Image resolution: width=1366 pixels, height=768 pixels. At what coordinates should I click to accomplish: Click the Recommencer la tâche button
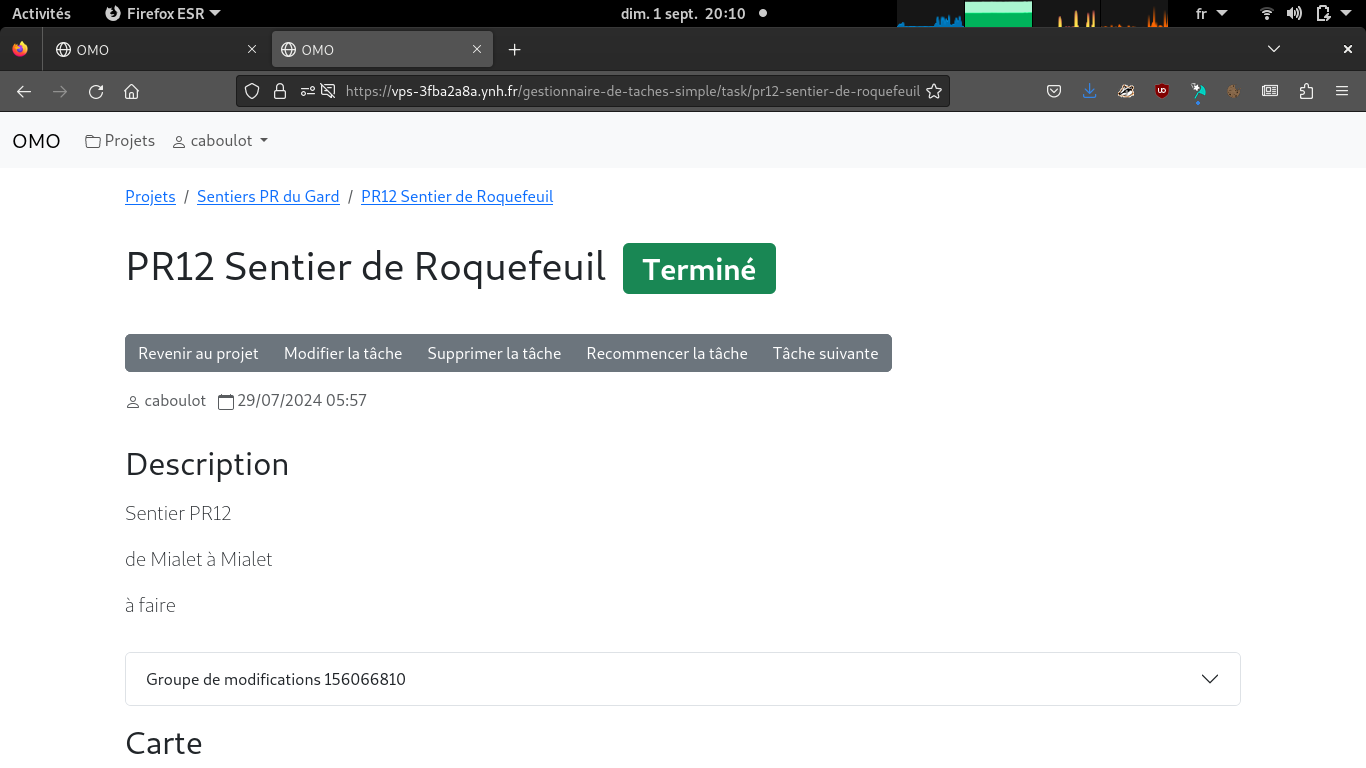[666, 353]
